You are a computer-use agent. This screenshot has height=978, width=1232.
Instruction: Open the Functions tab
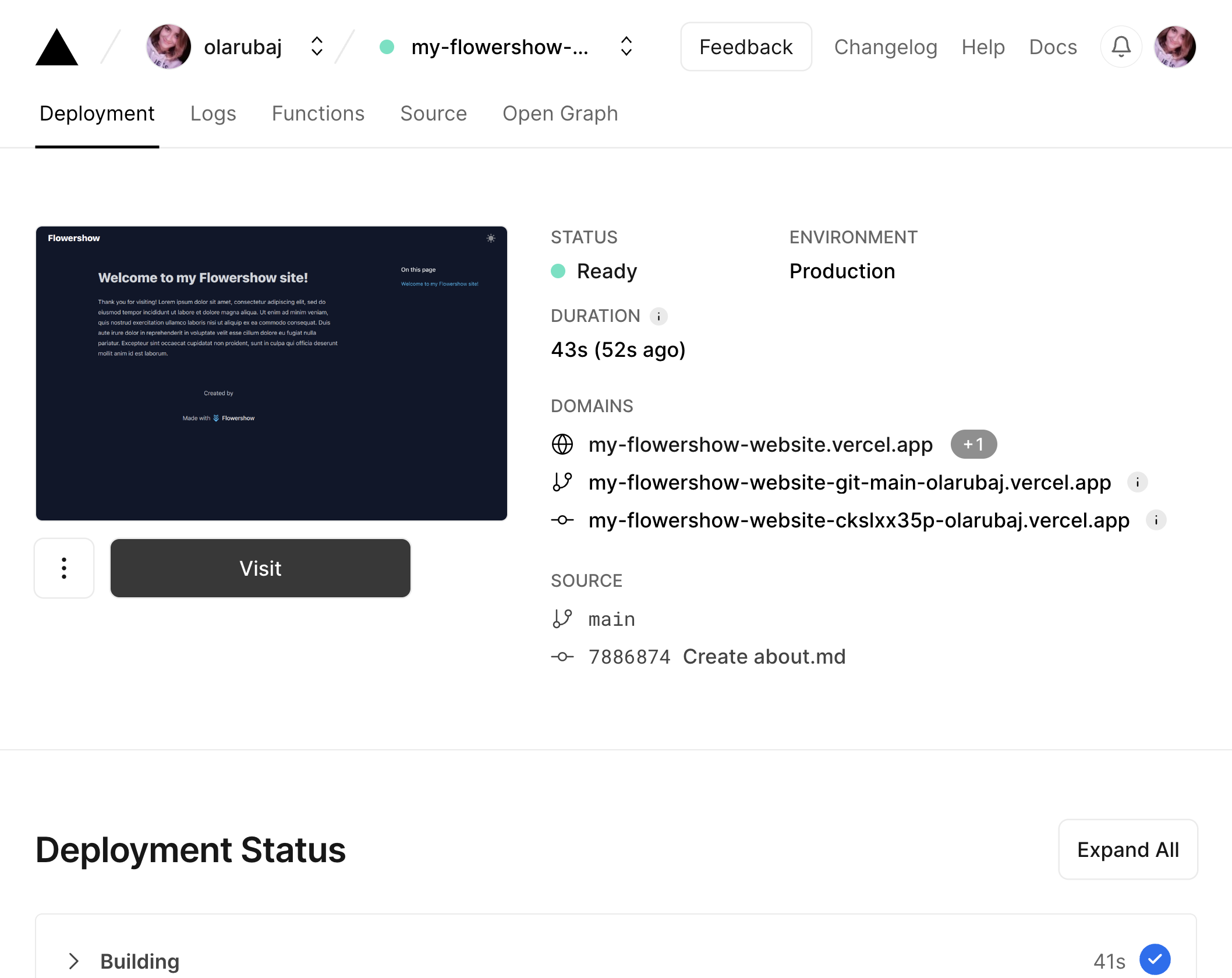(x=318, y=114)
